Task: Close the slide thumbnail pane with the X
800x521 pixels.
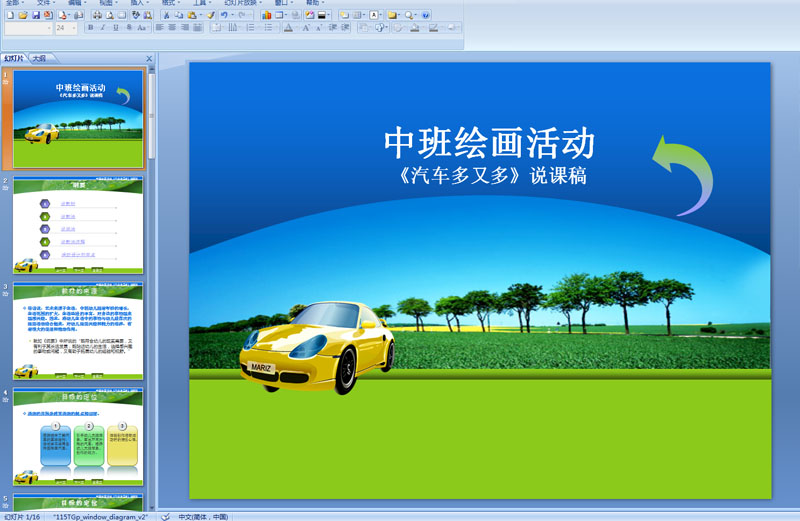Action: (149, 59)
